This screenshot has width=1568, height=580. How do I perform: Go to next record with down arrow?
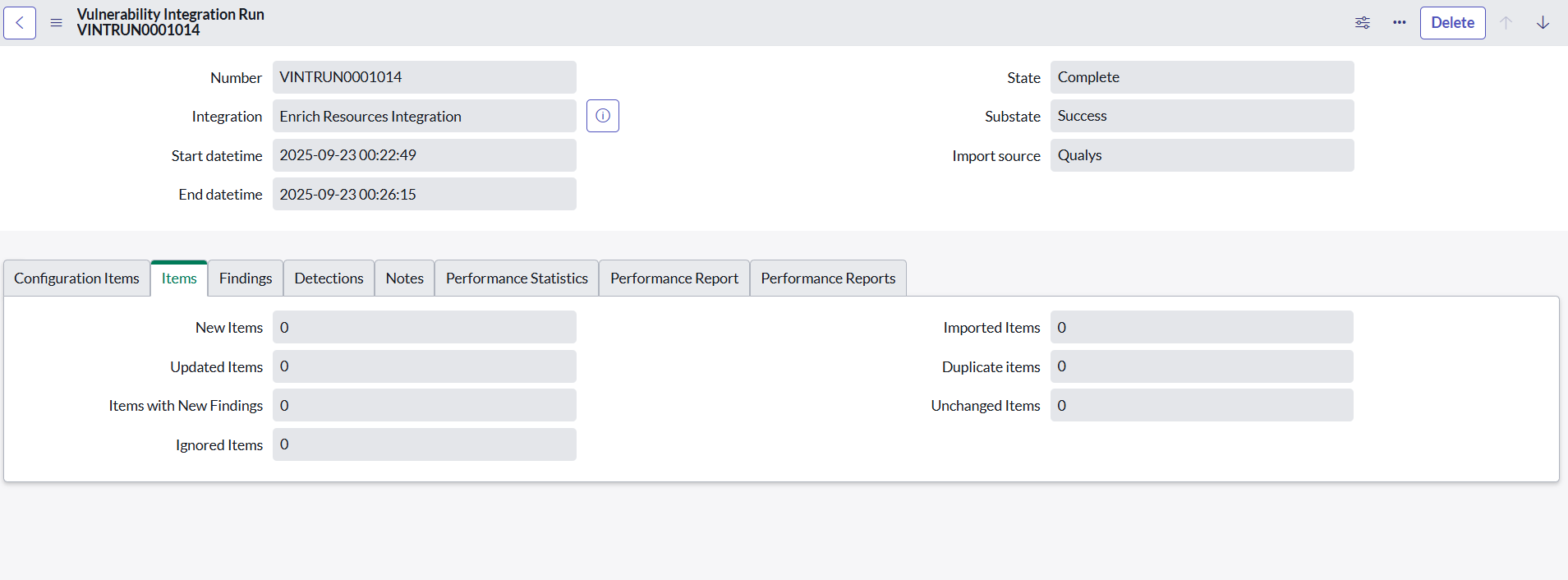pos(1543,23)
